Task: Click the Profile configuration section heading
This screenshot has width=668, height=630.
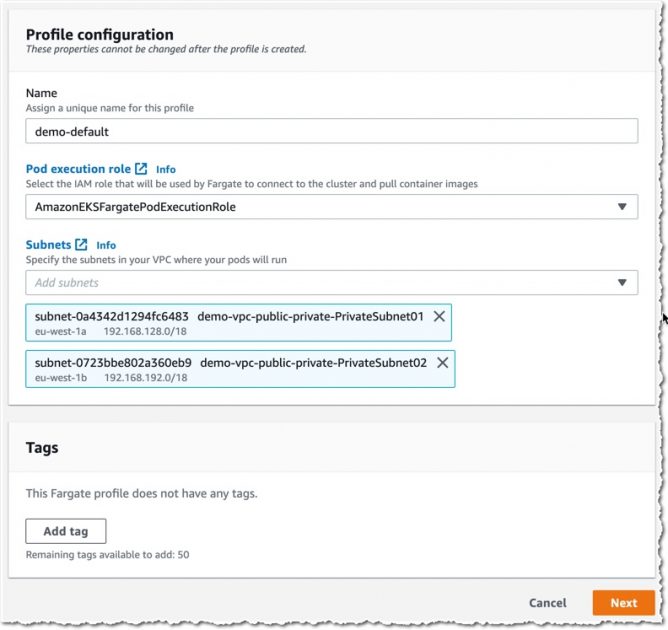Action: [x=100, y=35]
